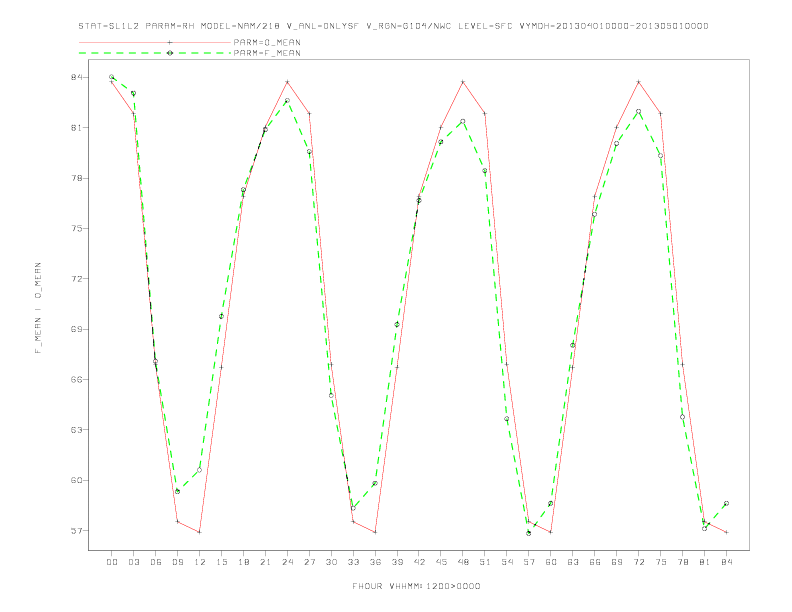
Task: Click the x-axis tick label 33
Action: [x=353, y=562]
